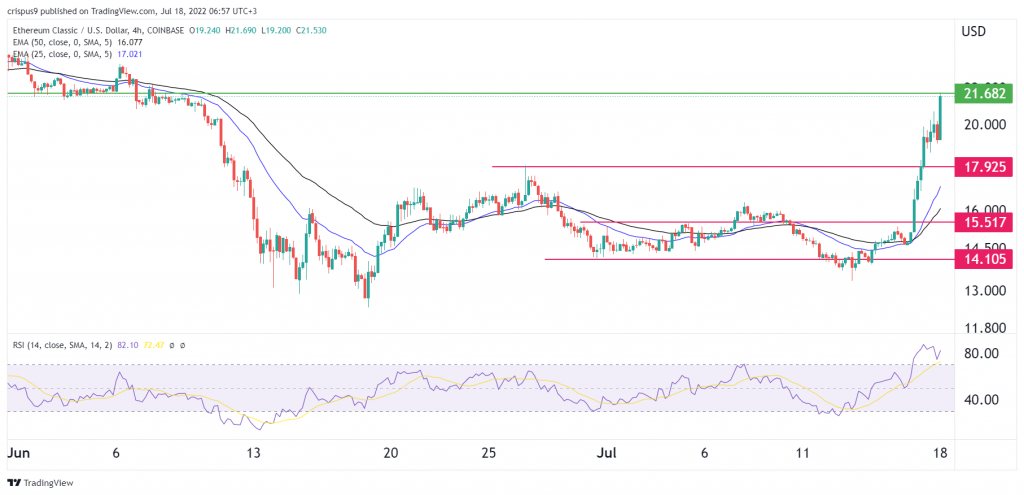Click the 18 date label on time axis
The height and width of the screenshot is (495, 1024).
(x=941, y=453)
